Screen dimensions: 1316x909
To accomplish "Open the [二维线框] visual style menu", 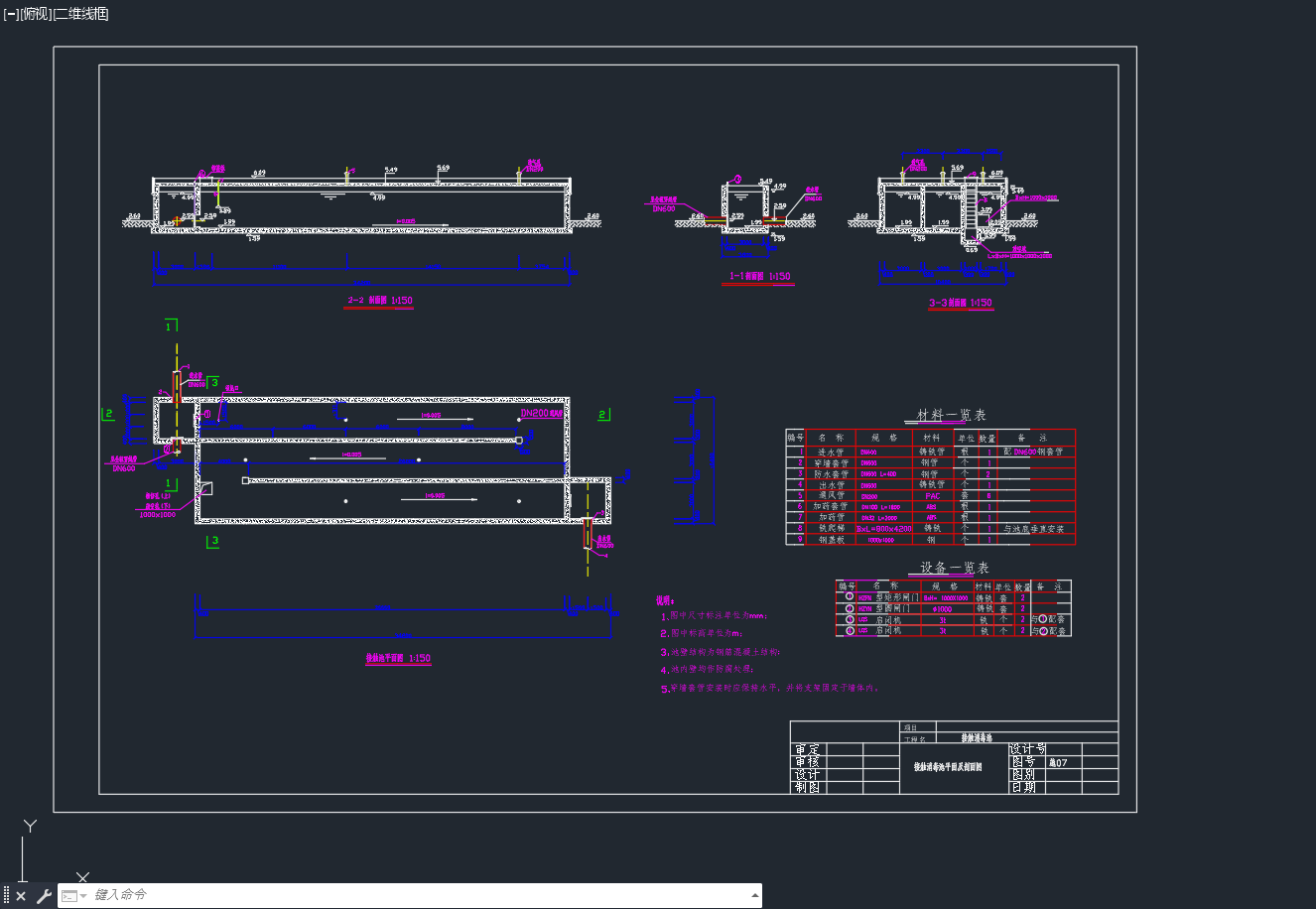I will [x=80, y=14].
